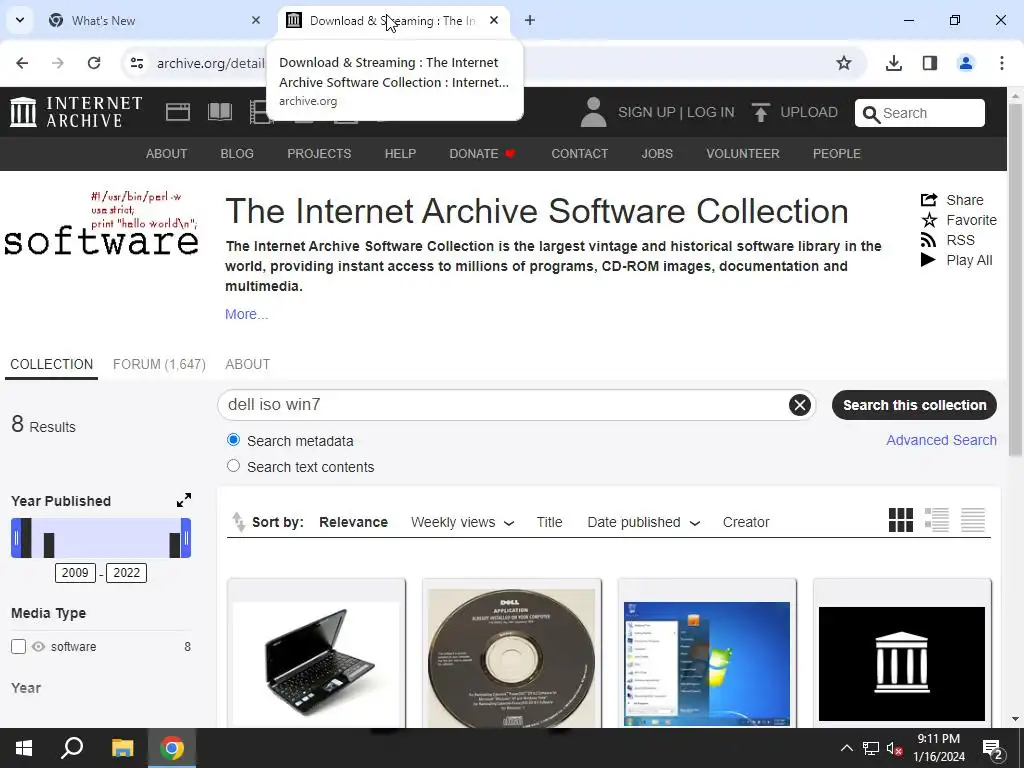The width and height of the screenshot is (1024, 768).
Task: Click SIGN UP link
Action: click(647, 112)
